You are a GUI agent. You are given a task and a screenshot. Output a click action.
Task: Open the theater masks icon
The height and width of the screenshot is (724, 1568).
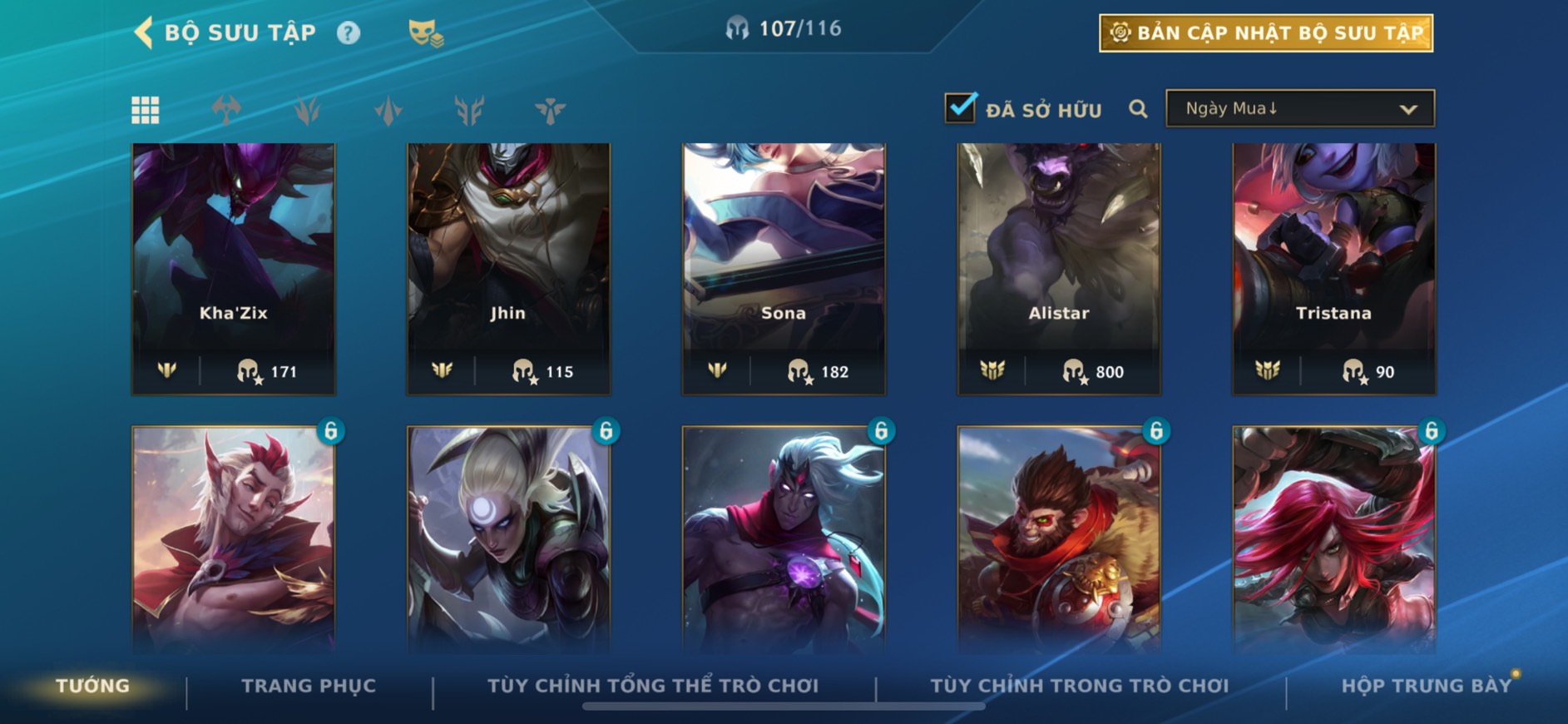tap(425, 33)
